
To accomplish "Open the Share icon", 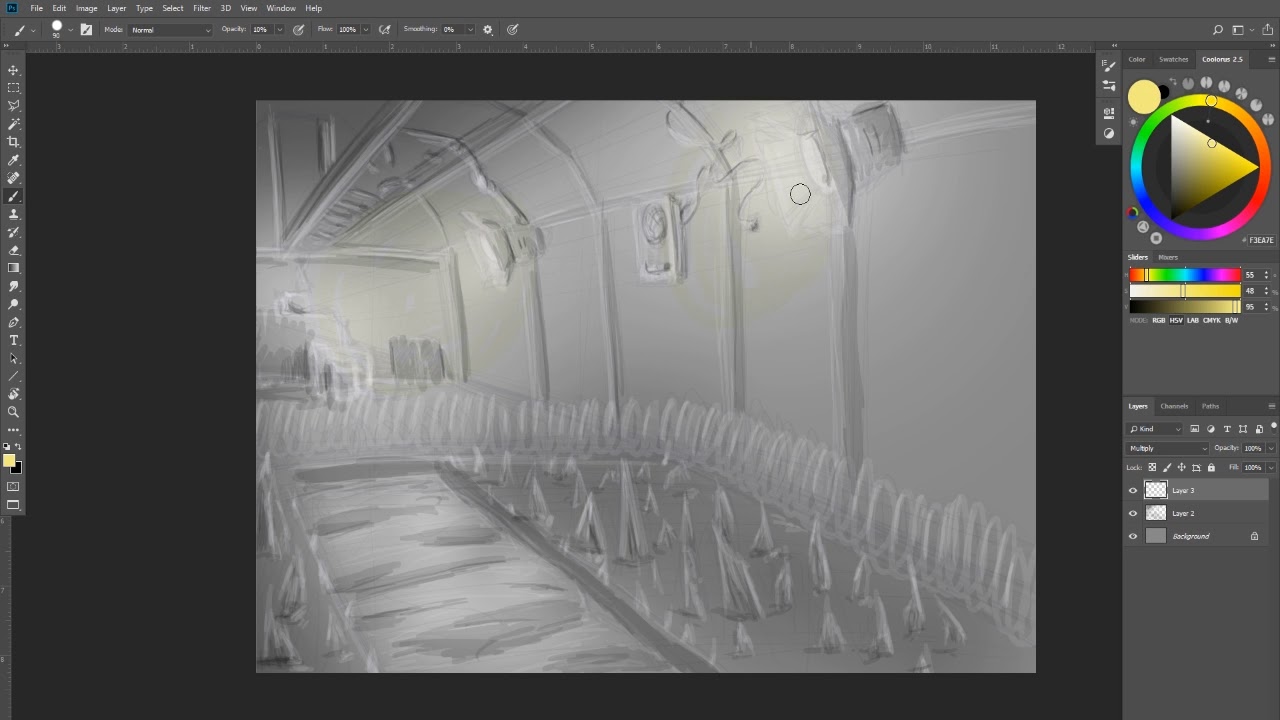I will (x=1268, y=30).
